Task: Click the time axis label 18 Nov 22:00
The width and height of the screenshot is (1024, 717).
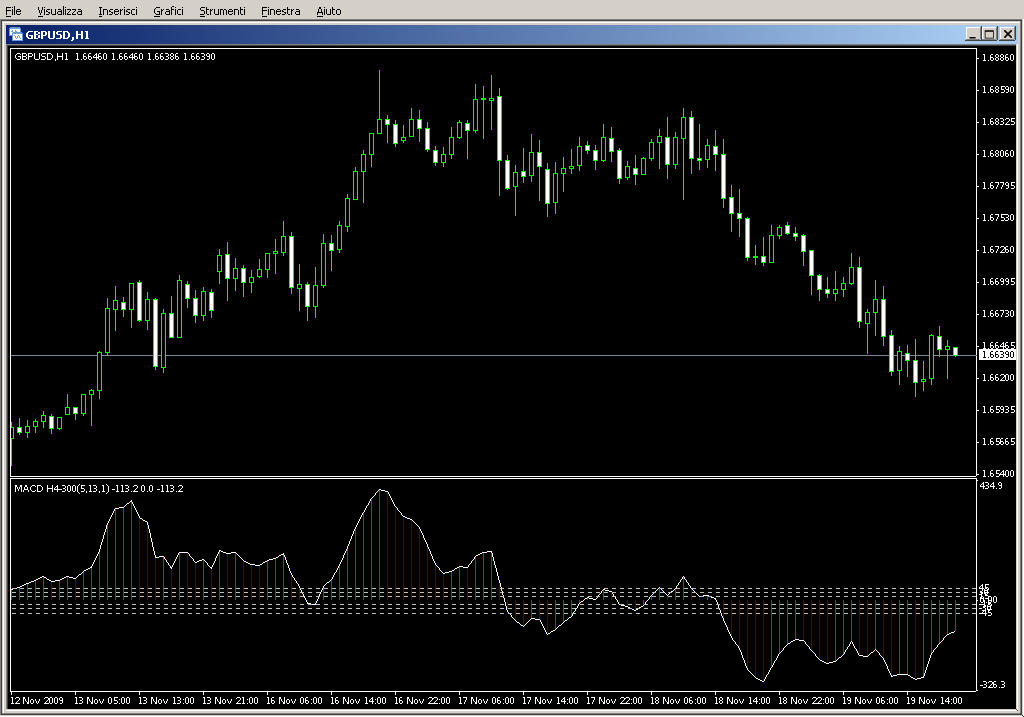Action: tap(806, 701)
